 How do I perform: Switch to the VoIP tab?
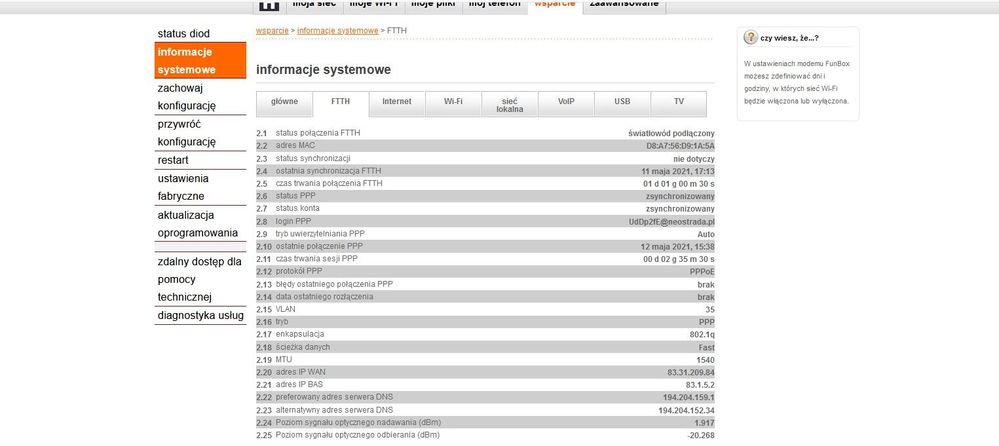pyautogui.click(x=566, y=102)
